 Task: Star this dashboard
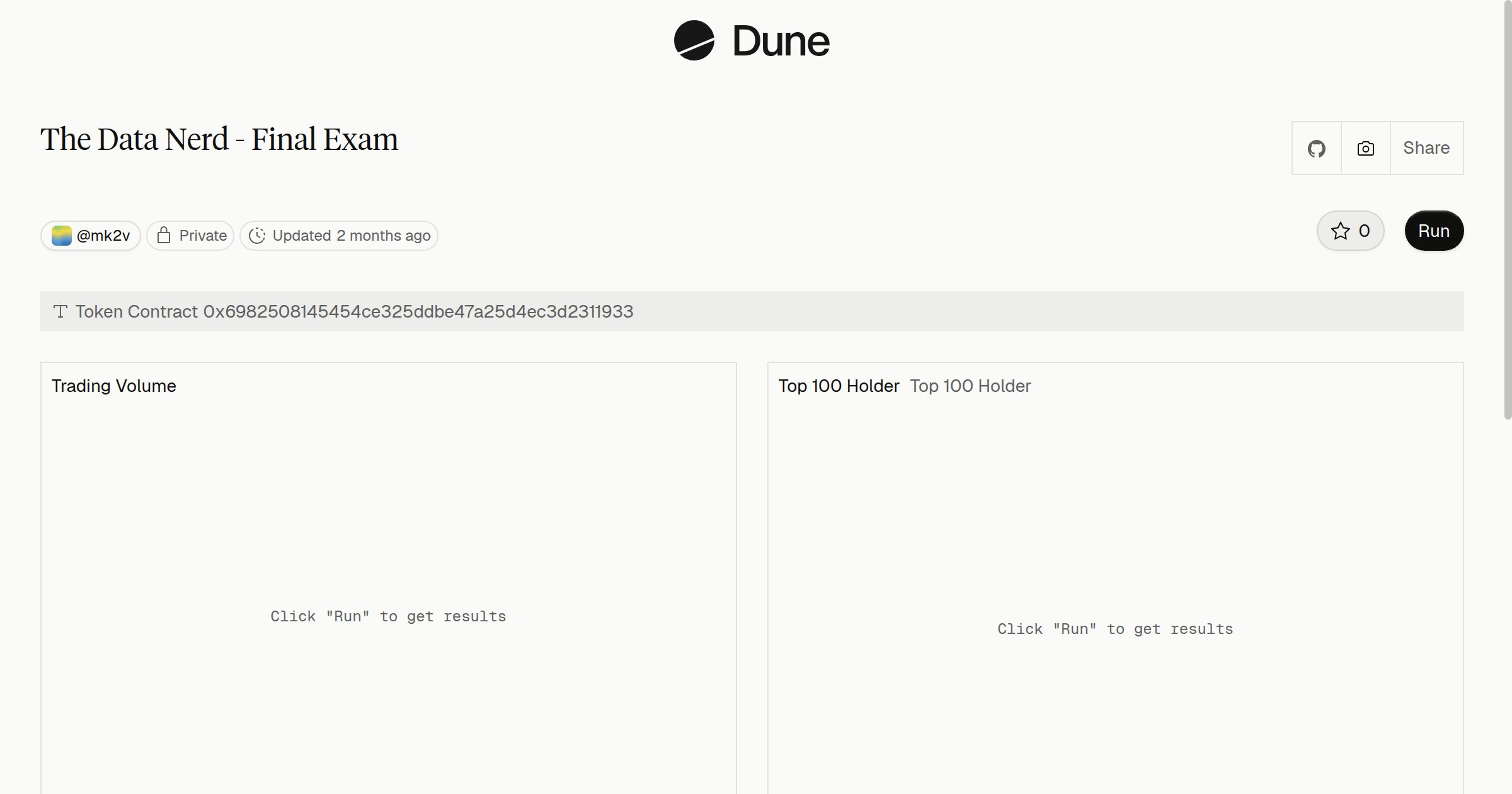[x=1350, y=231]
